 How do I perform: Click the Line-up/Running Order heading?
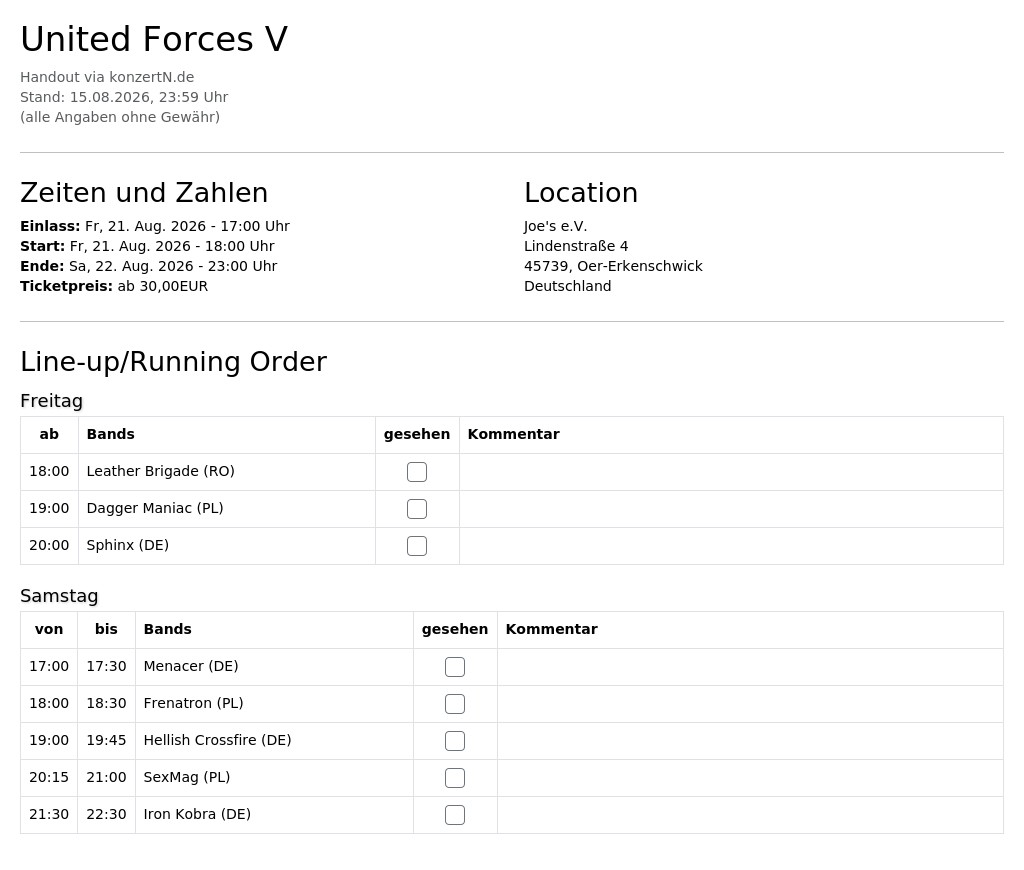[174, 362]
